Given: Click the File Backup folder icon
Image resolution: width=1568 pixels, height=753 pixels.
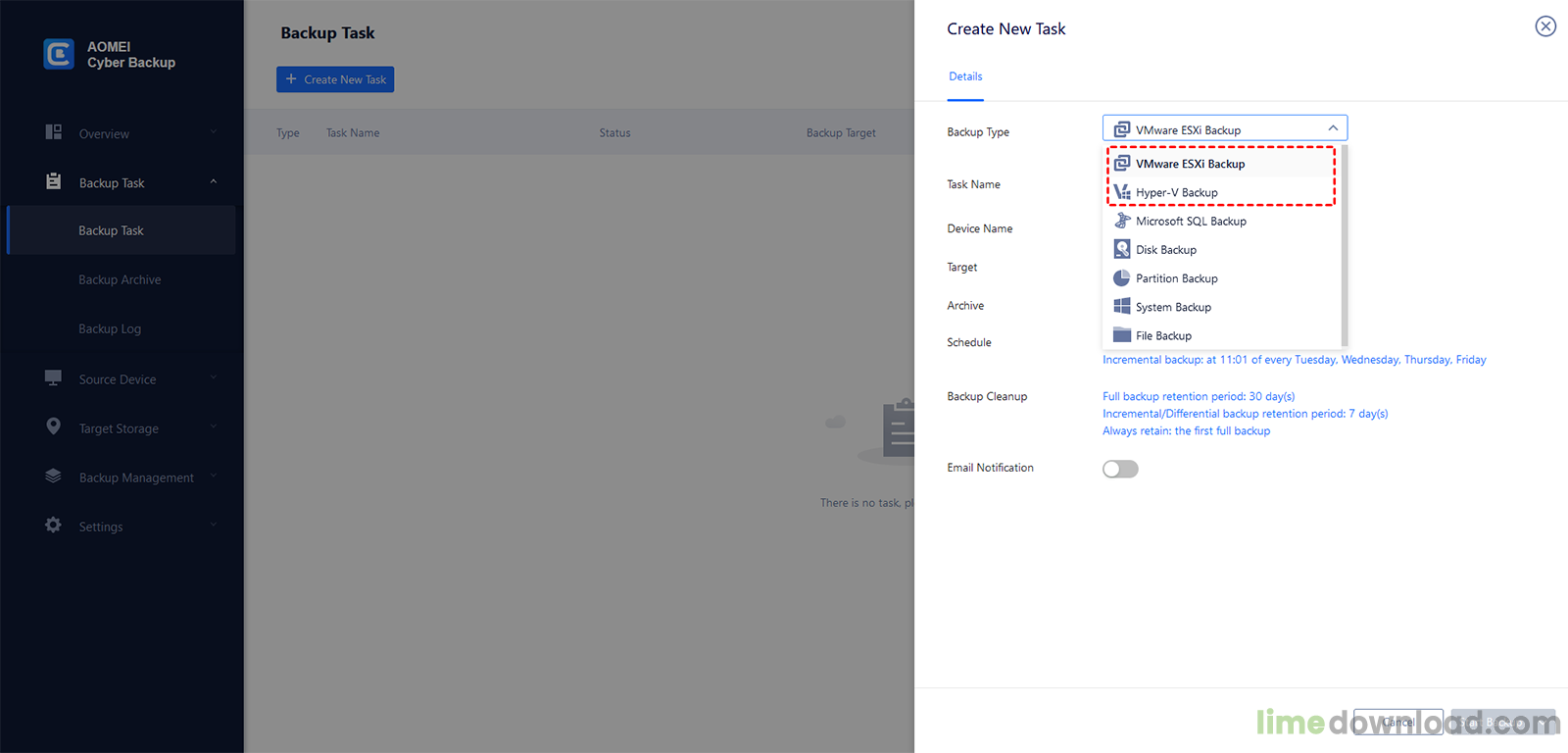Looking at the screenshot, I should click(1122, 335).
